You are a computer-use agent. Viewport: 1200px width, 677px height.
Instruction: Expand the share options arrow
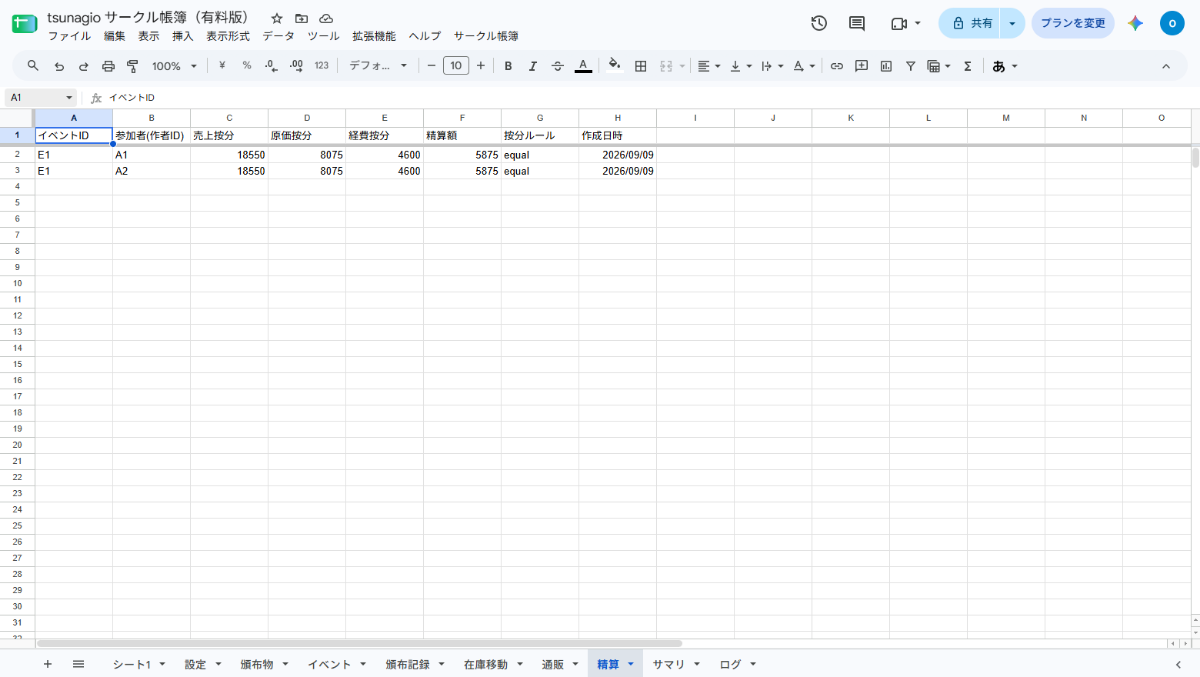(x=1013, y=23)
